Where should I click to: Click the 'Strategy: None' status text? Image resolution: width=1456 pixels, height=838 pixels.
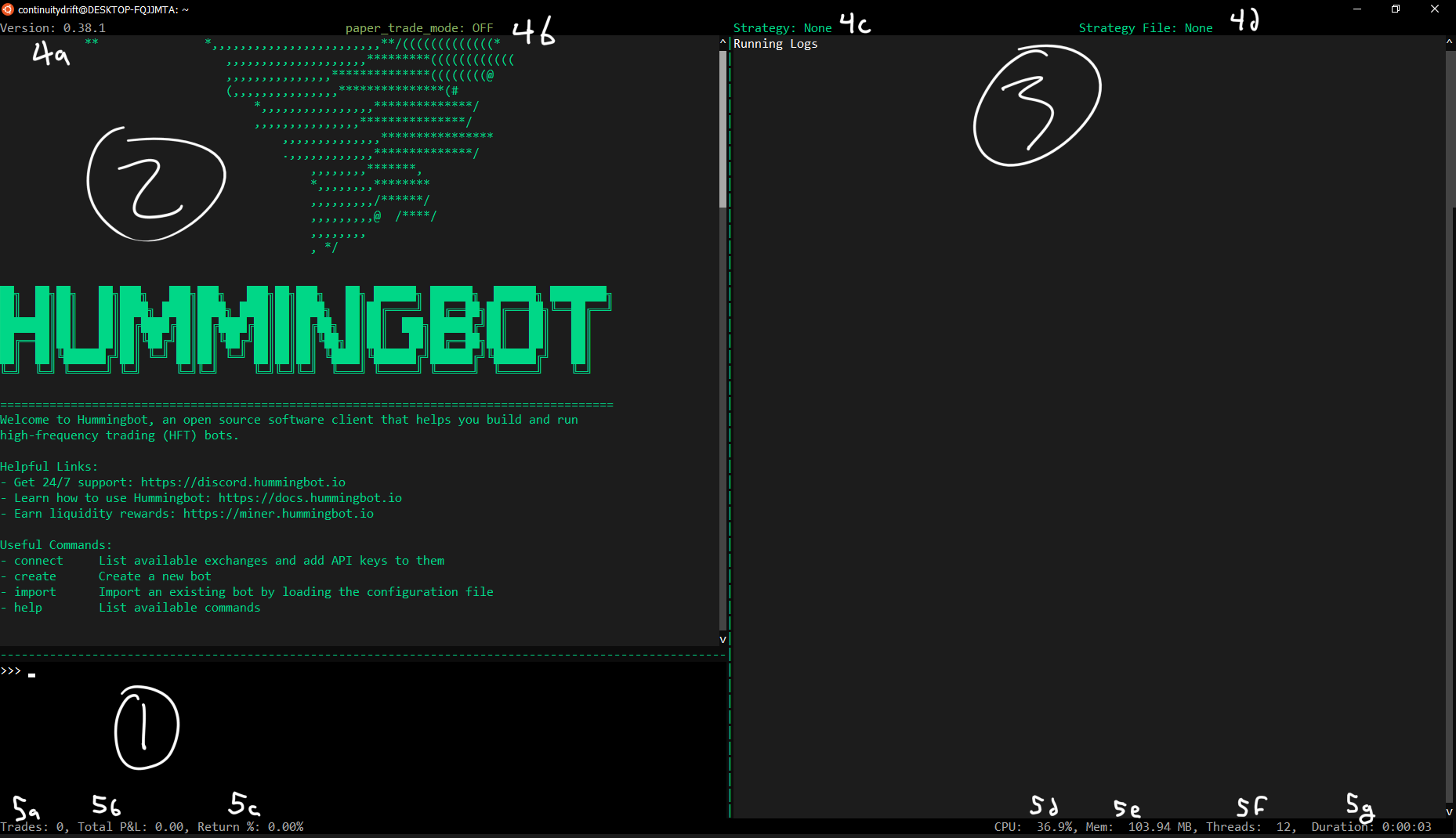(x=783, y=28)
